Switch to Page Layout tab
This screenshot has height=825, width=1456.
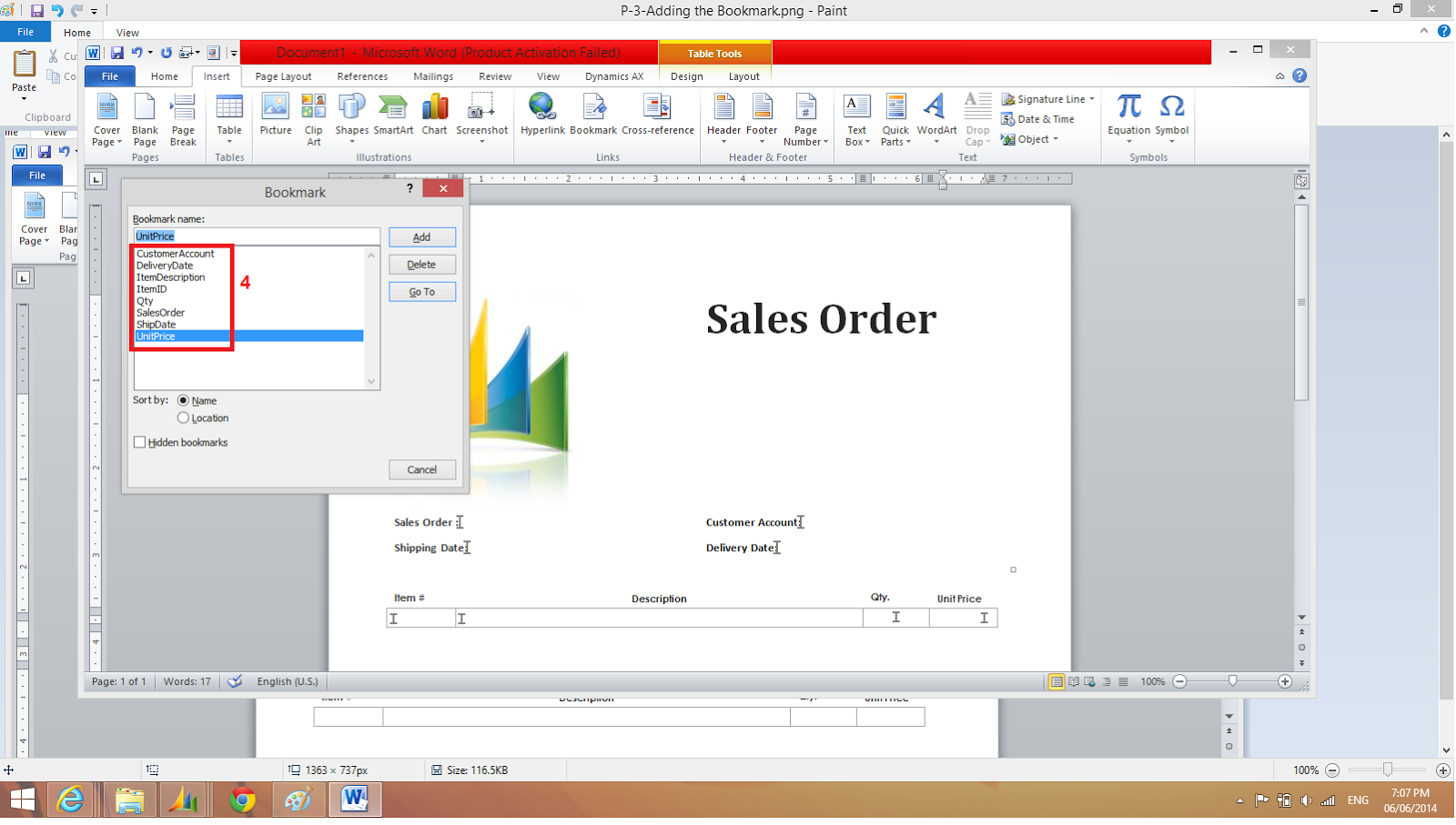[x=283, y=76]
